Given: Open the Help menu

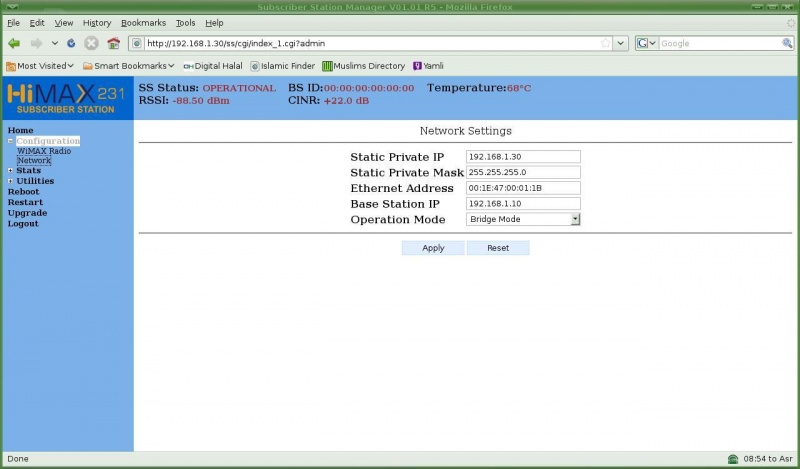Looking at the screenshot, I should pos(214,23).
